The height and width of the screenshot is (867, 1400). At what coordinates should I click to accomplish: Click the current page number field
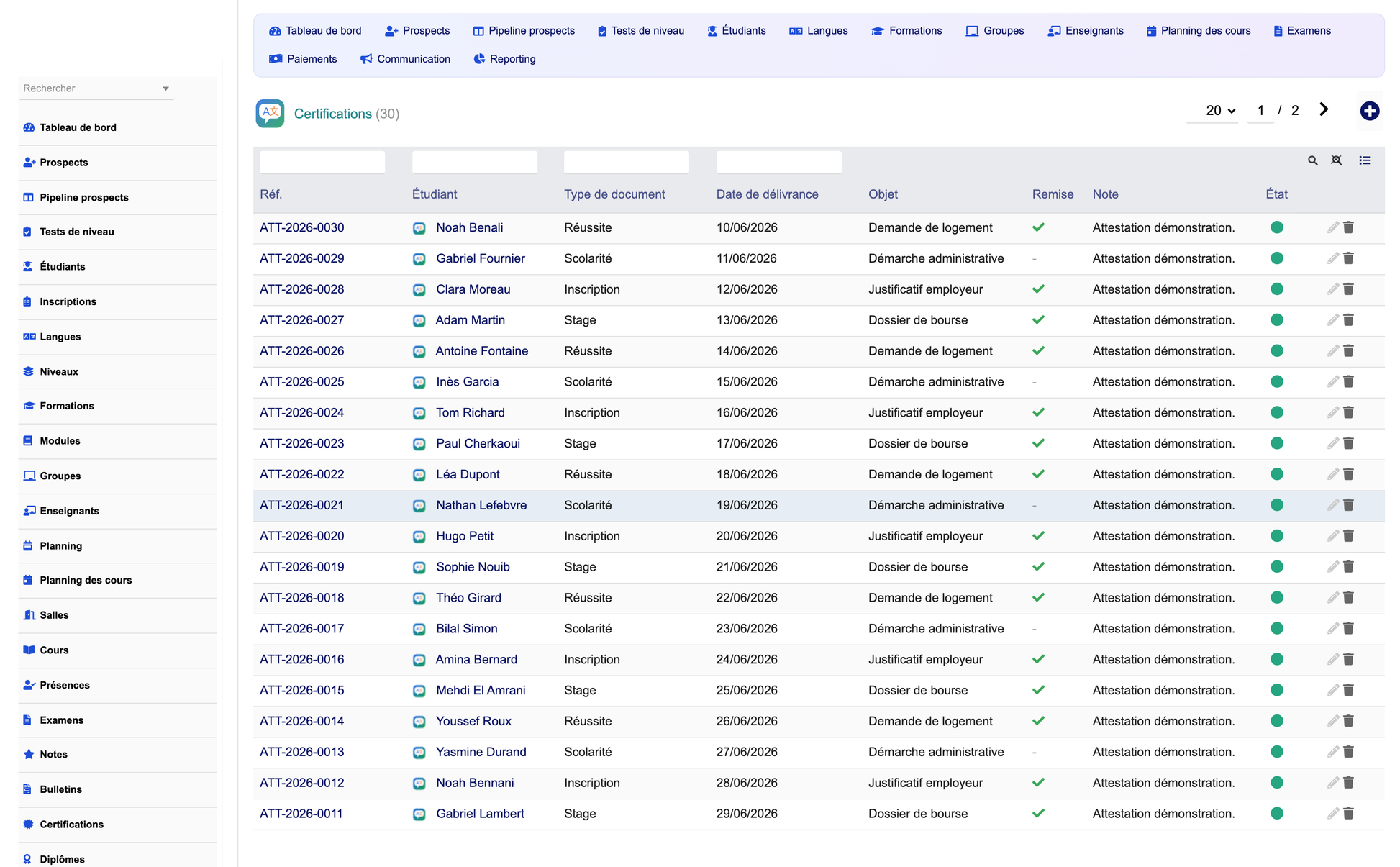[x=1260, y=110]
